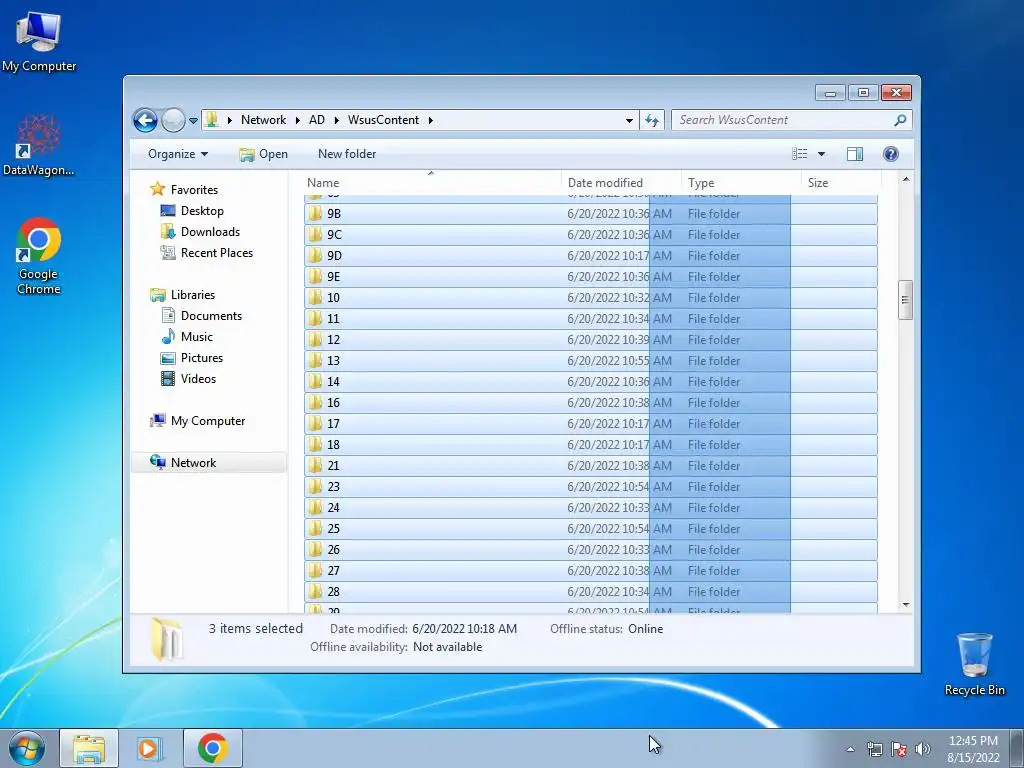Click WsusContent in the breadcrumb
1024x768 pixels.
click(383, 120)
